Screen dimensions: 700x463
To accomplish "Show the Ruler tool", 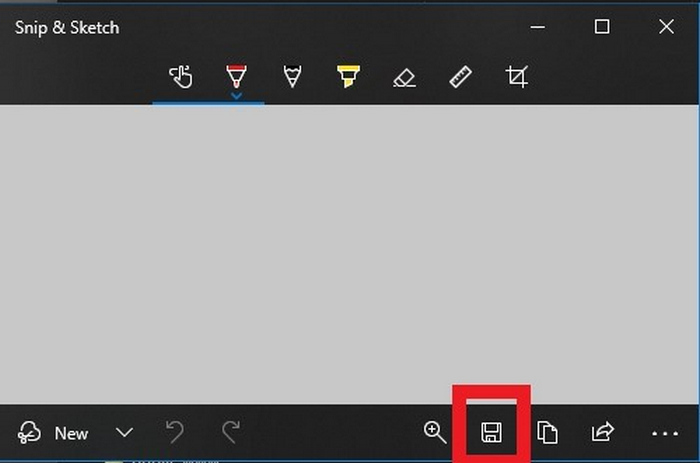I will [x=460, y=77].
